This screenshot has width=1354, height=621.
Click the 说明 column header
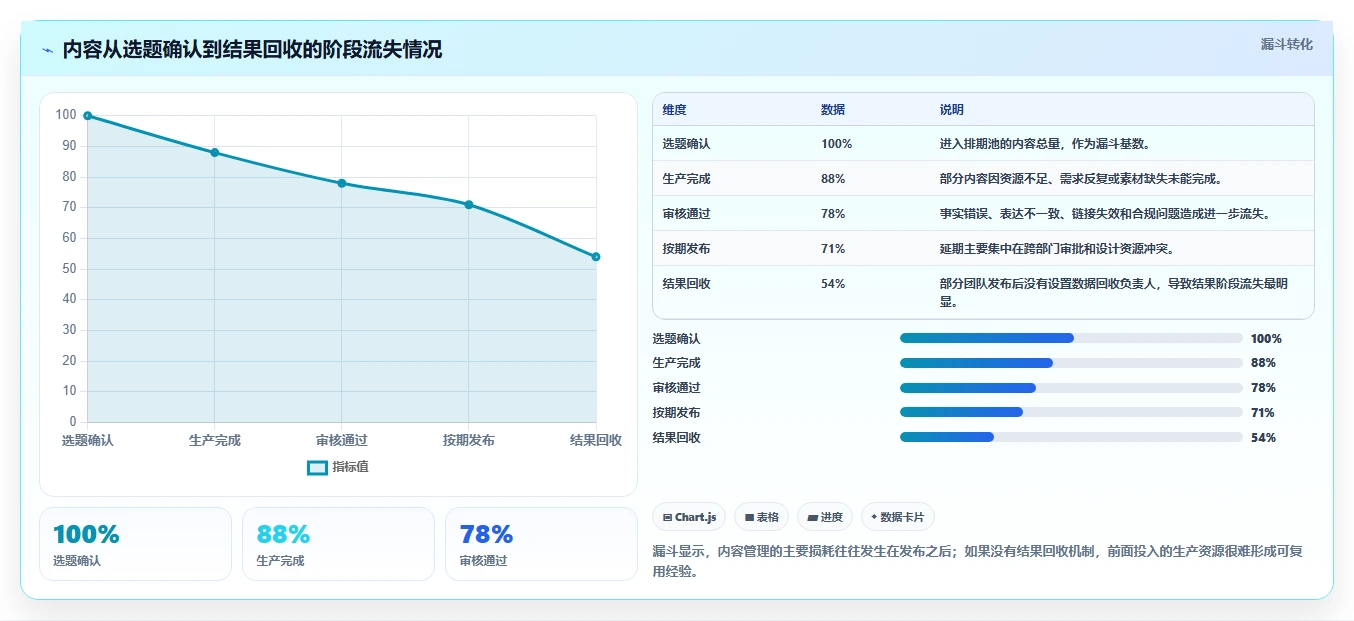[952, 110]
